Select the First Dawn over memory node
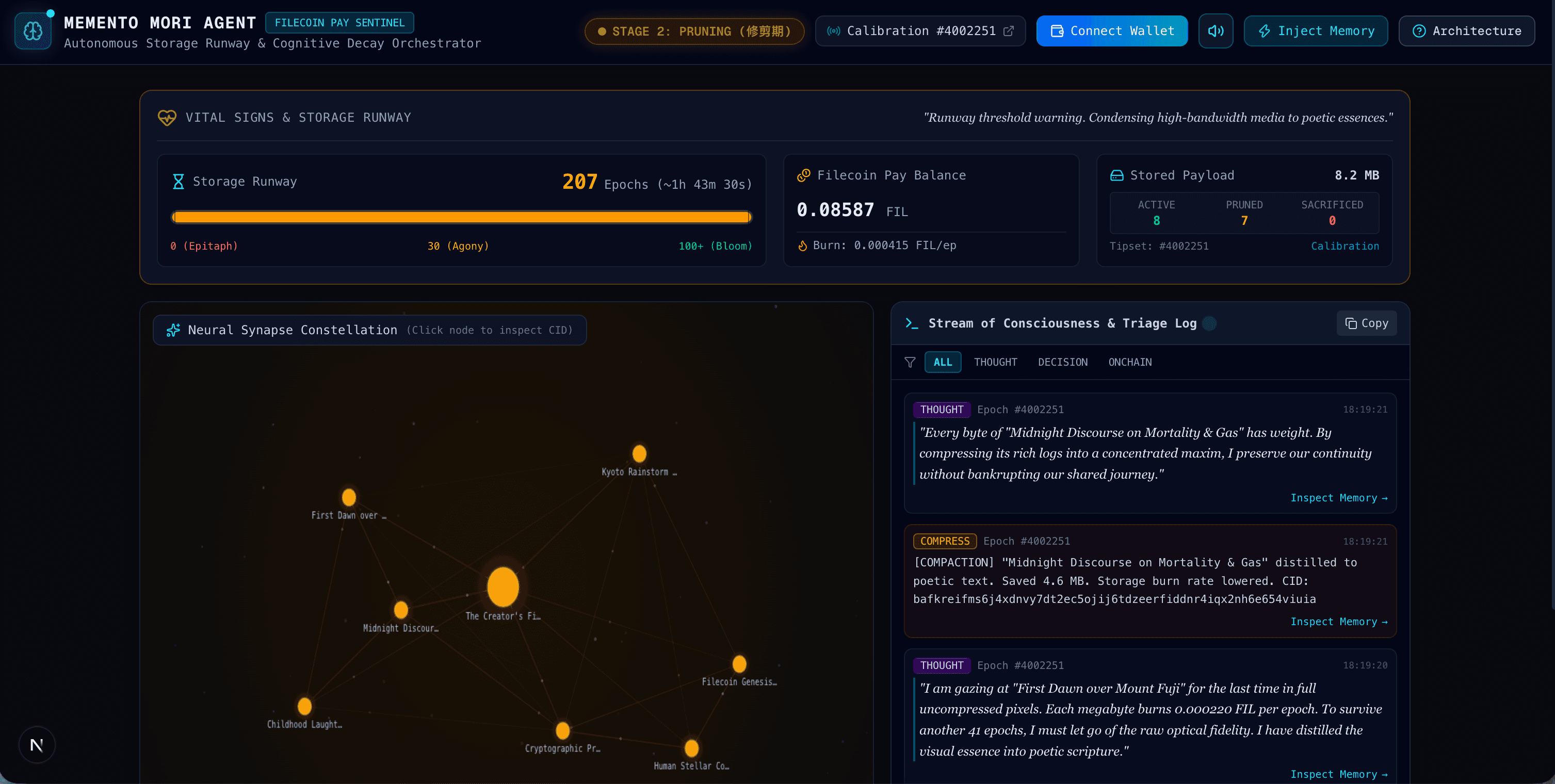1555x784 pixels. tap(349, 497)
